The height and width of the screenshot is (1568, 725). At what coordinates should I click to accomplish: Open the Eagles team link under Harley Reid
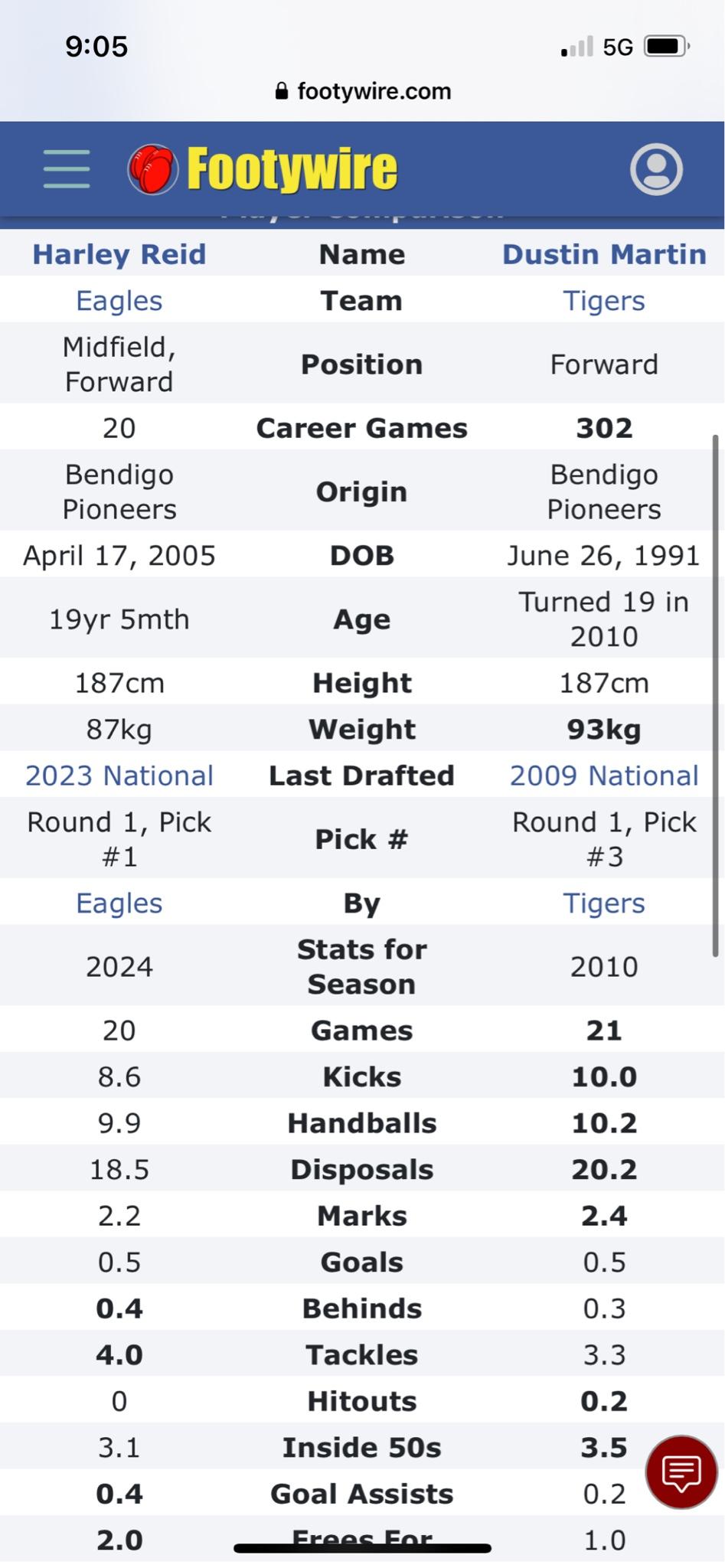(119, 301)
